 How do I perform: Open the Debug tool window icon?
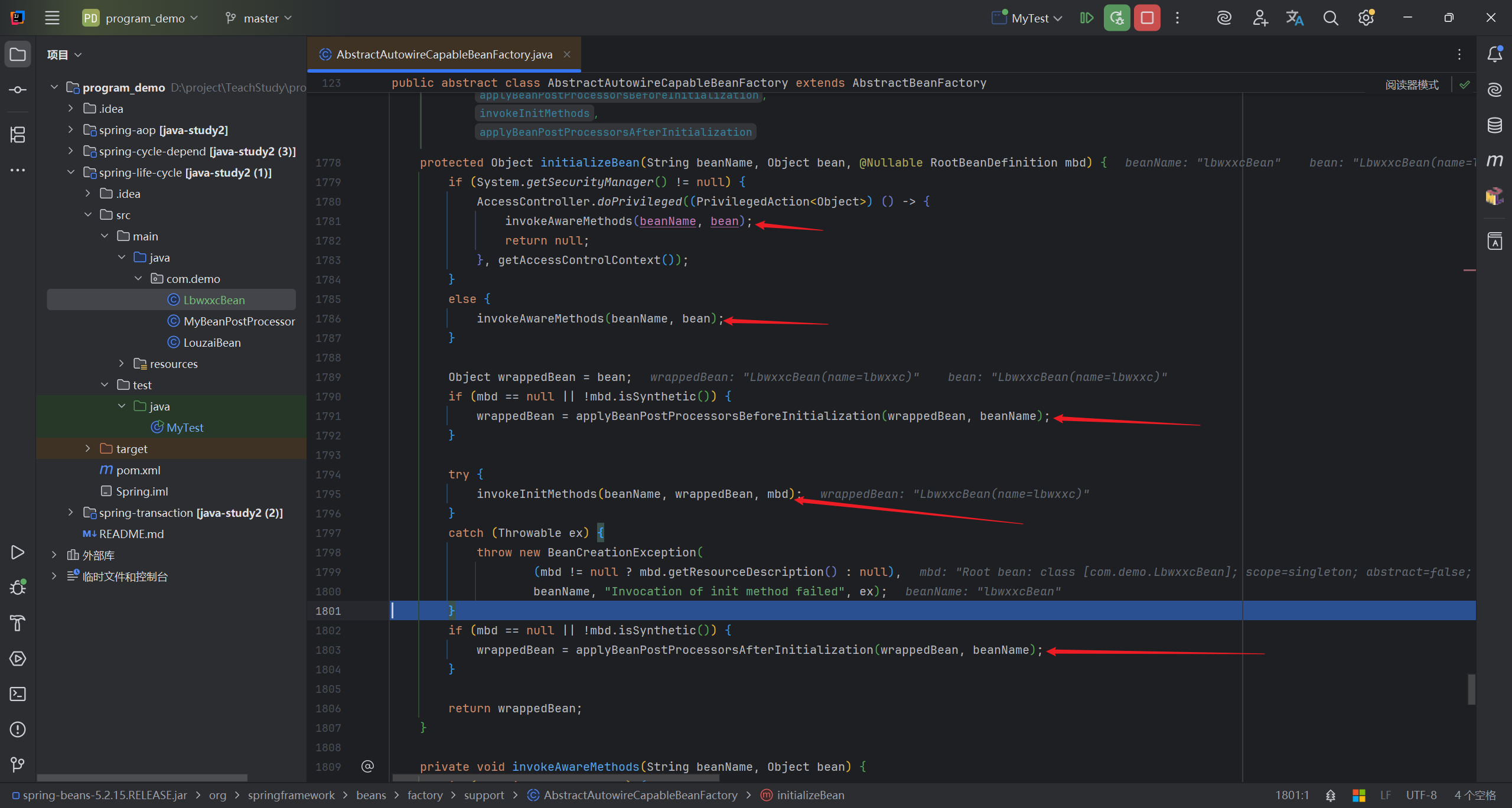click(18, 587)
